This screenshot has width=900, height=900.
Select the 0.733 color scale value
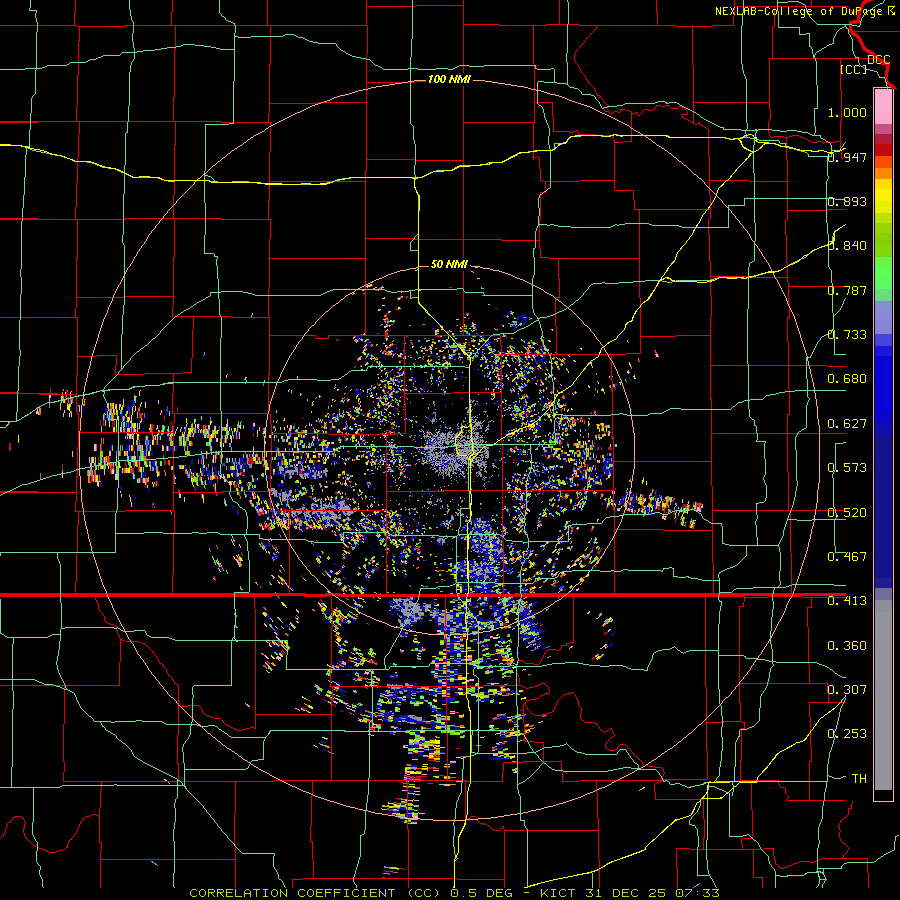847,335
